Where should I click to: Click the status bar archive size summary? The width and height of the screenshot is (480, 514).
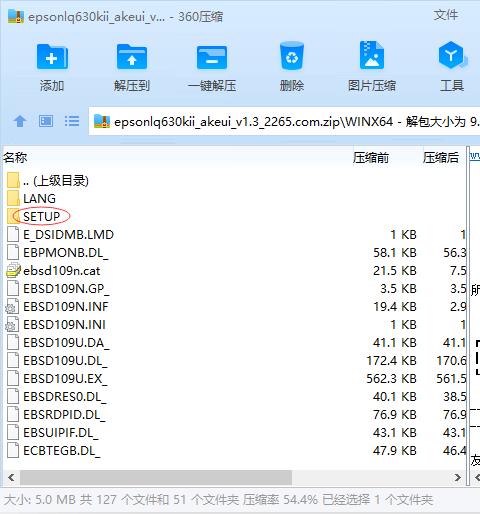coord(218,500)
